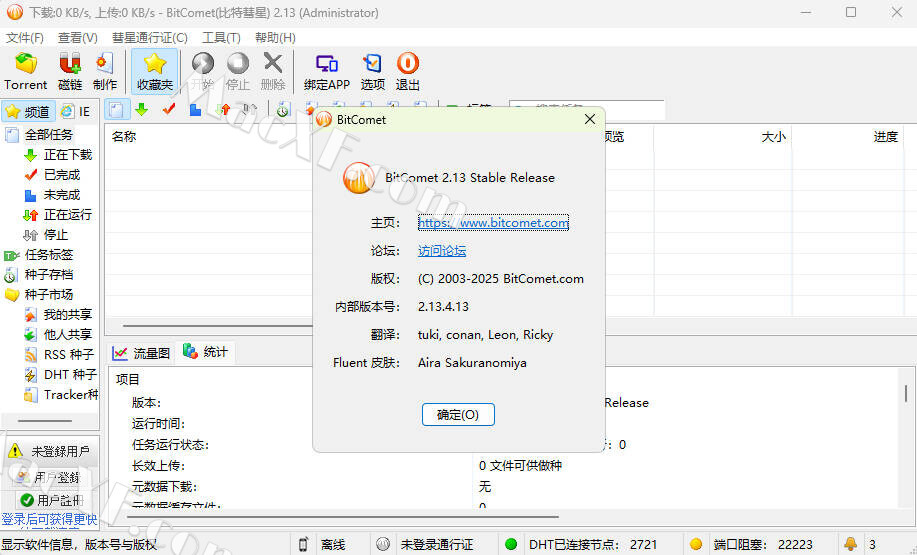Filter by running up-down arrows icon
Viewport: 917px width, 555px height.
point(223,109)
